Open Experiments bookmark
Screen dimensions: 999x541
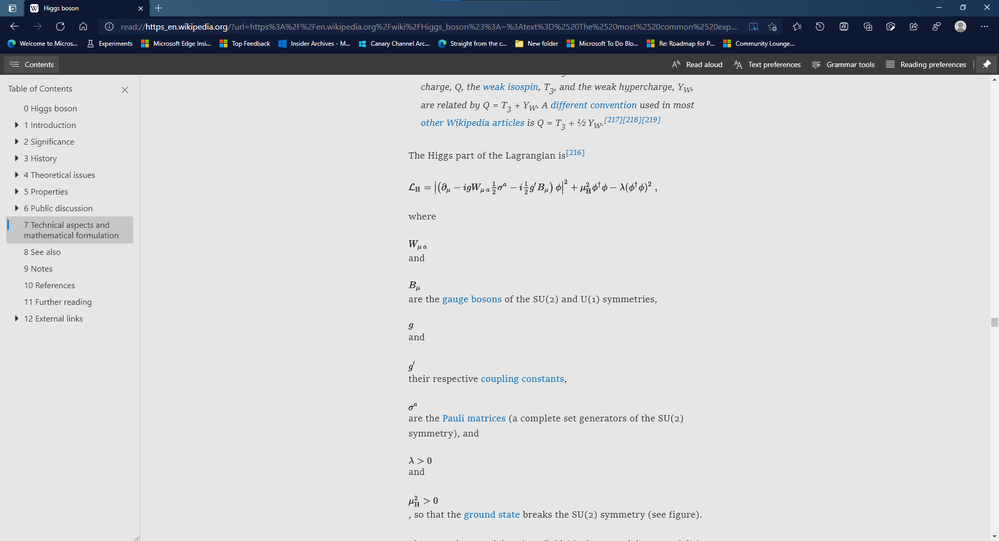click(x=109, y=43)
